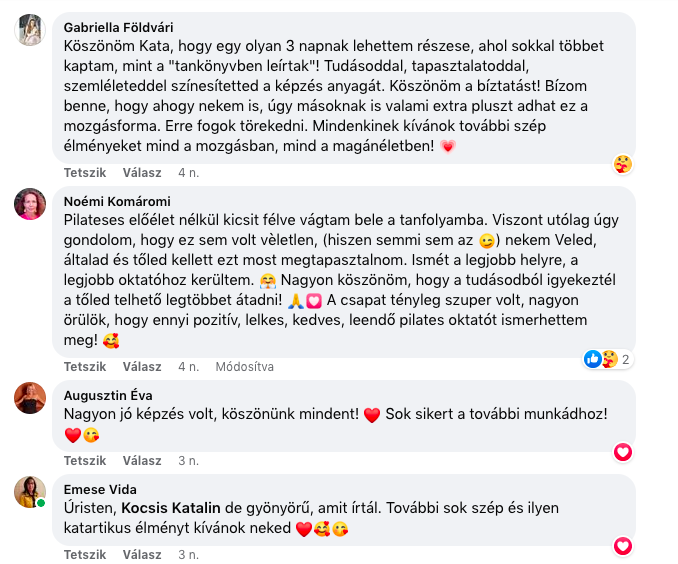This screenshot has width=678, height=564.
Task: Open Gabriella Földvári's profile picture
Action: click(x=30, y=30)
